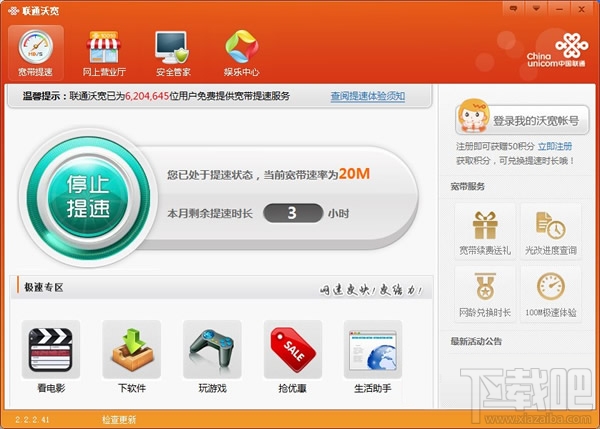Click the 最新活动公告 heading

click(x=476, y=341)
